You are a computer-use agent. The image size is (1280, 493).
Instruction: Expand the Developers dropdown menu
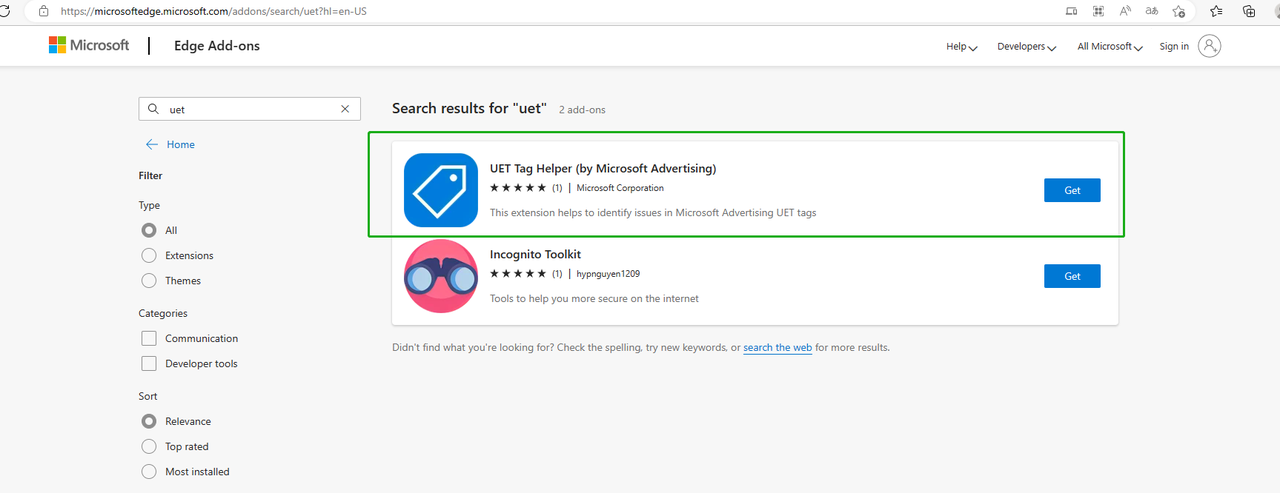1026,46
